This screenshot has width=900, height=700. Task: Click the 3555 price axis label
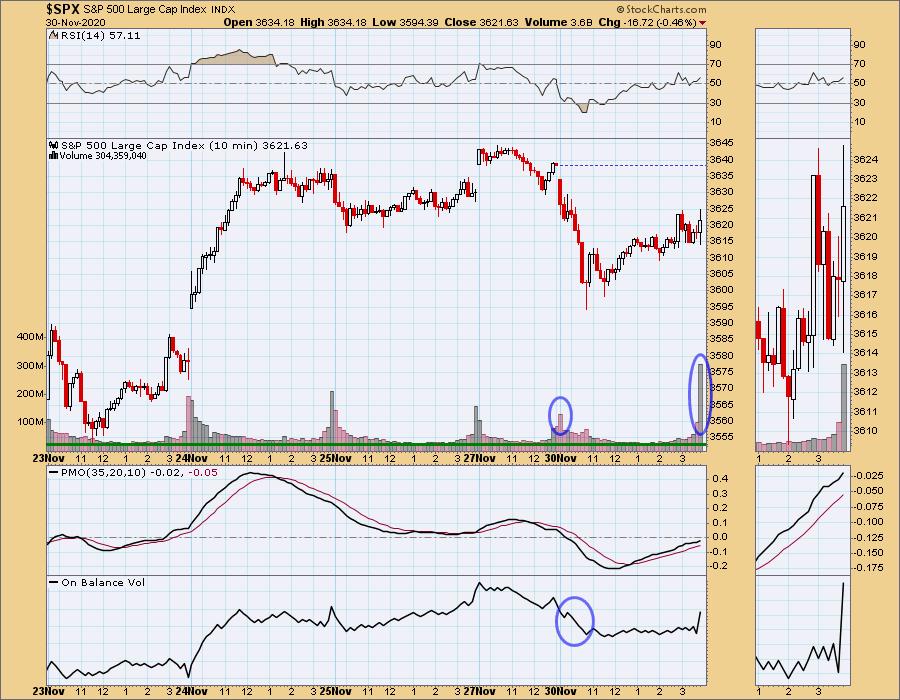(721, 437)
